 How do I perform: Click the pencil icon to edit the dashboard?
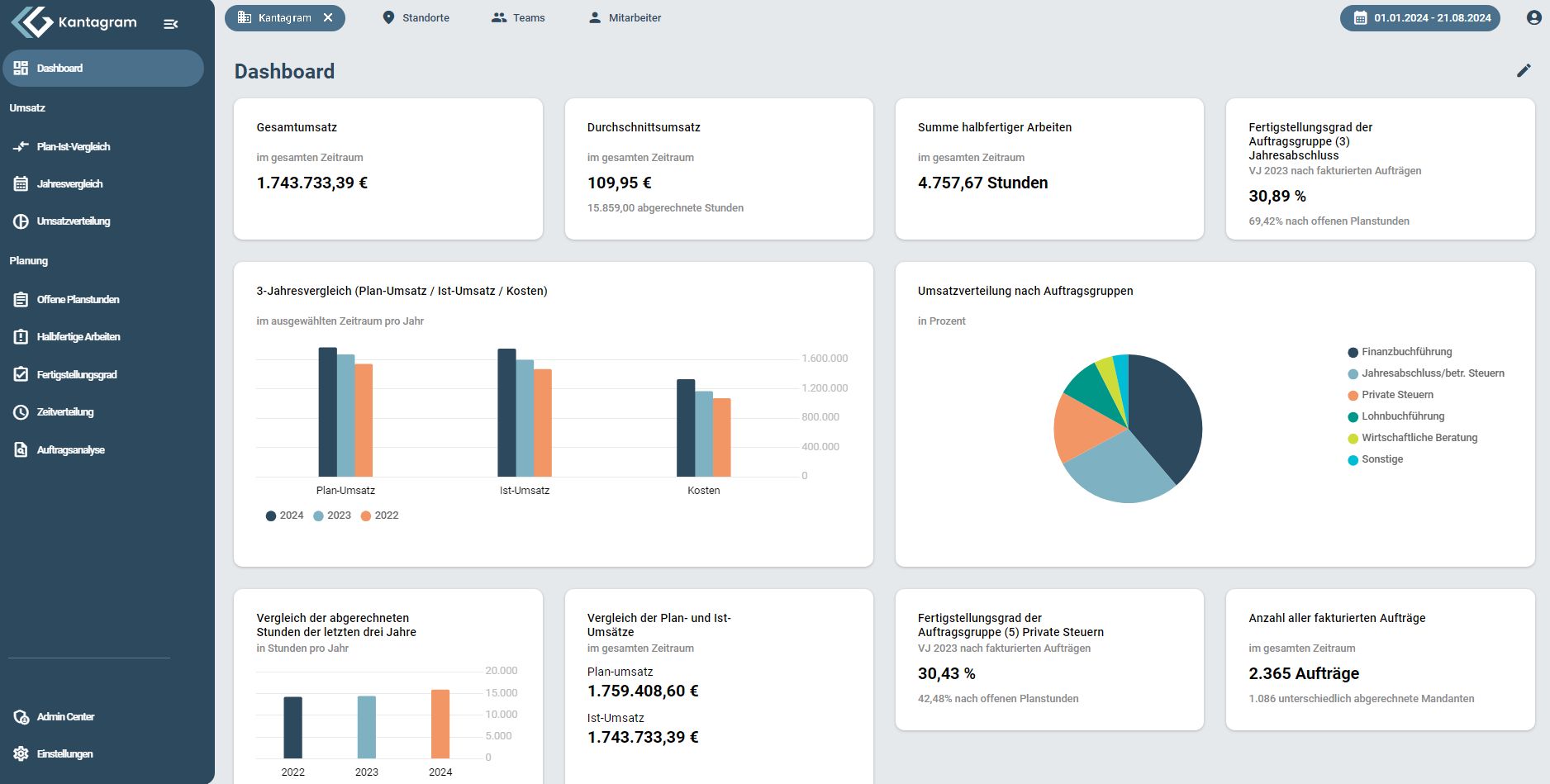pyautogui.click(x=1524, y=71)
